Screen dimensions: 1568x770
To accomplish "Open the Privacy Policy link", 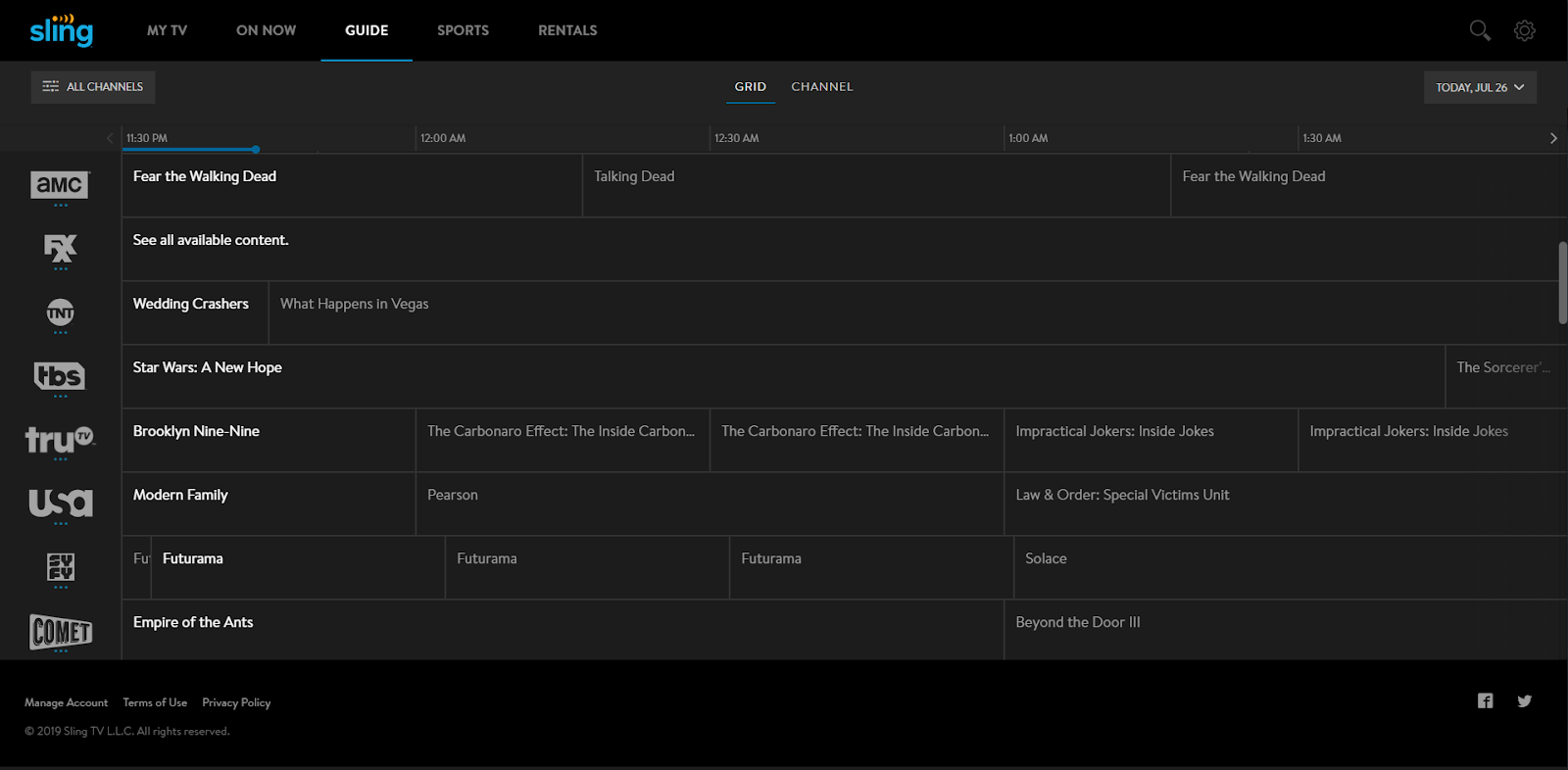I will 236,702.
